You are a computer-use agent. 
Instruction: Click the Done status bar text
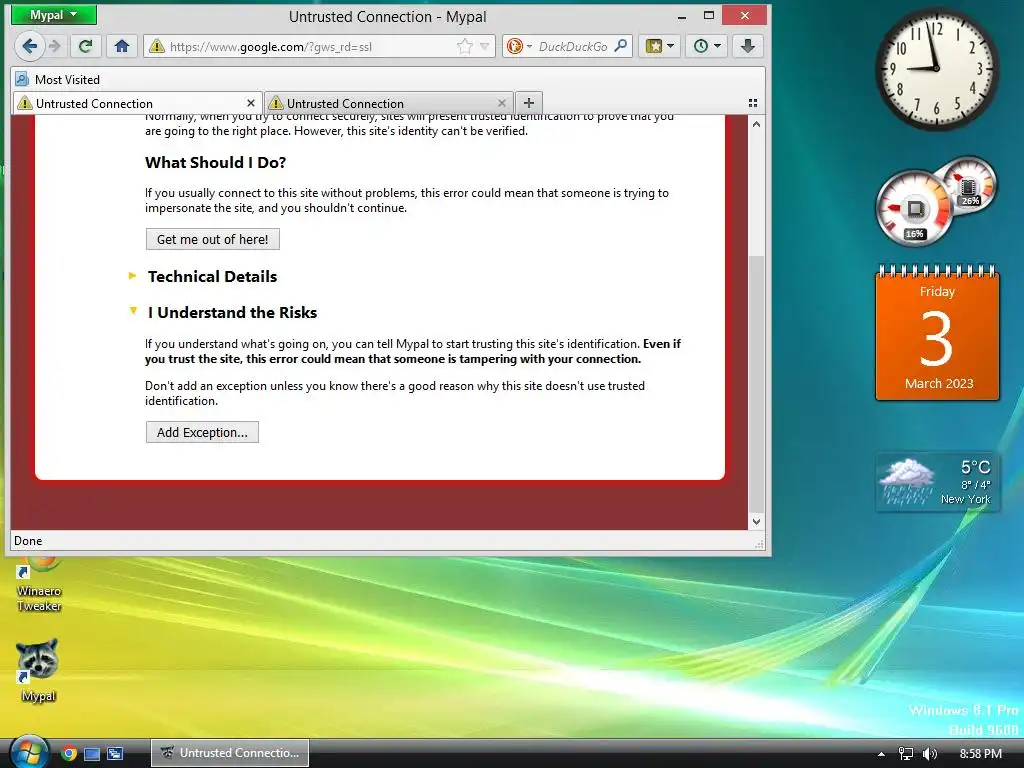click(28, 541)
